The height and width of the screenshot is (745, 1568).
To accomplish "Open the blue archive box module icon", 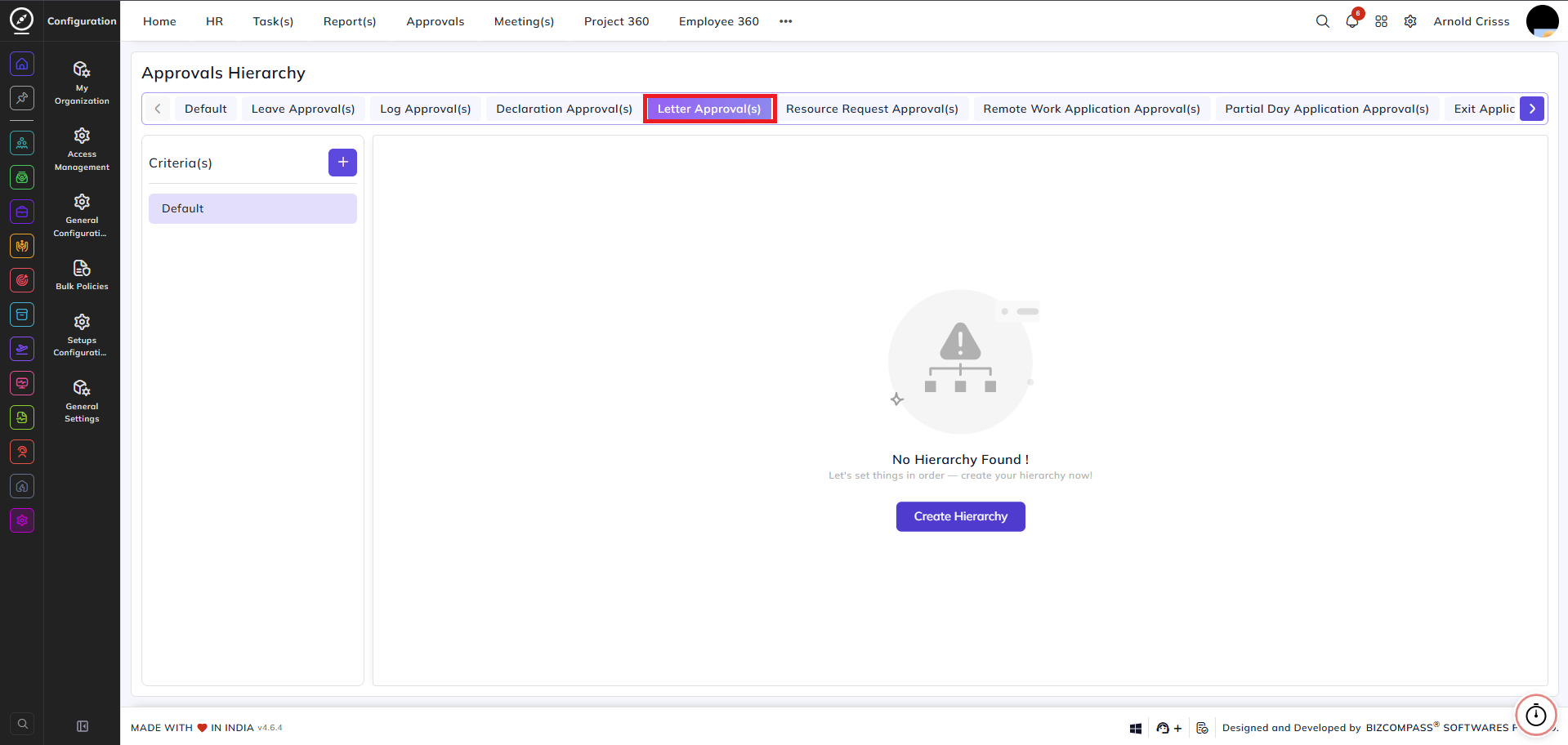I will tap(22, 315).
